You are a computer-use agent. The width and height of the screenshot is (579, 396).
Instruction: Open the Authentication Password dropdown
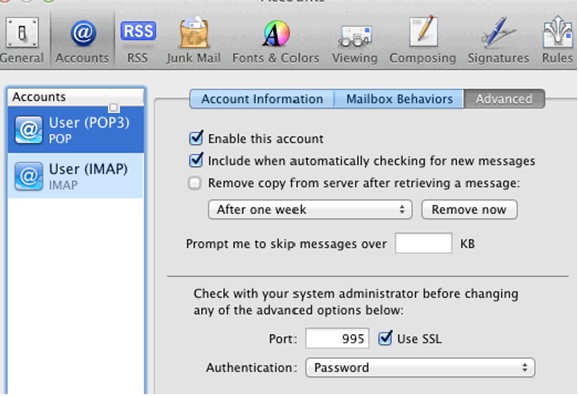pos(420,368)
